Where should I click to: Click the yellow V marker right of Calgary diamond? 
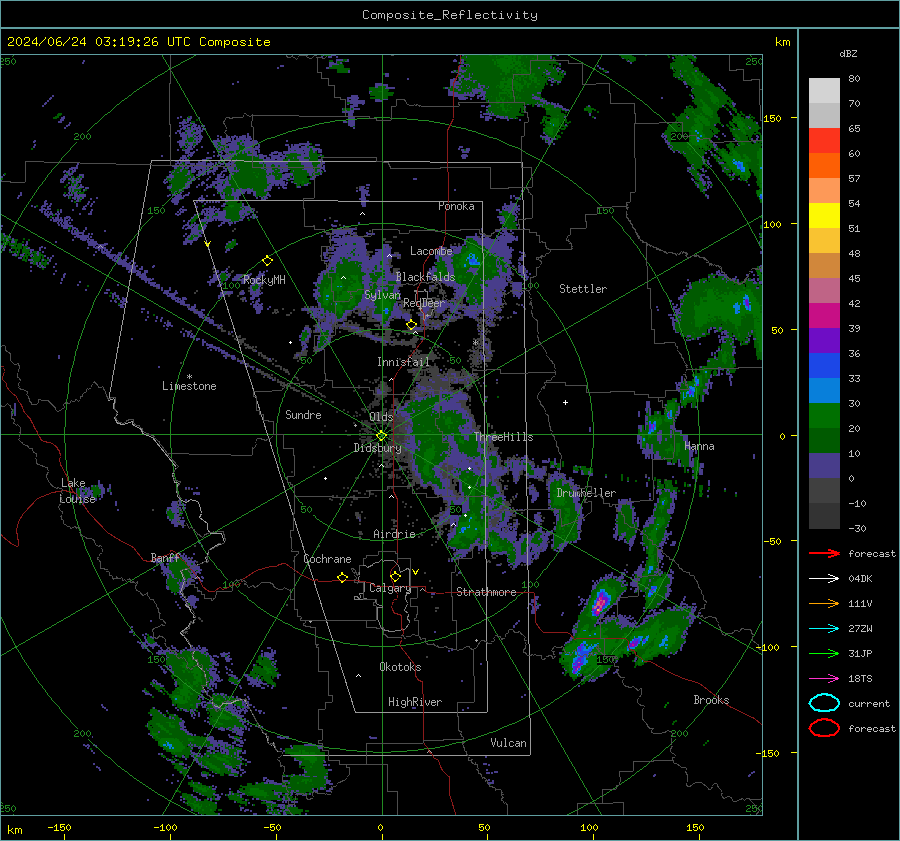[415, 572]
